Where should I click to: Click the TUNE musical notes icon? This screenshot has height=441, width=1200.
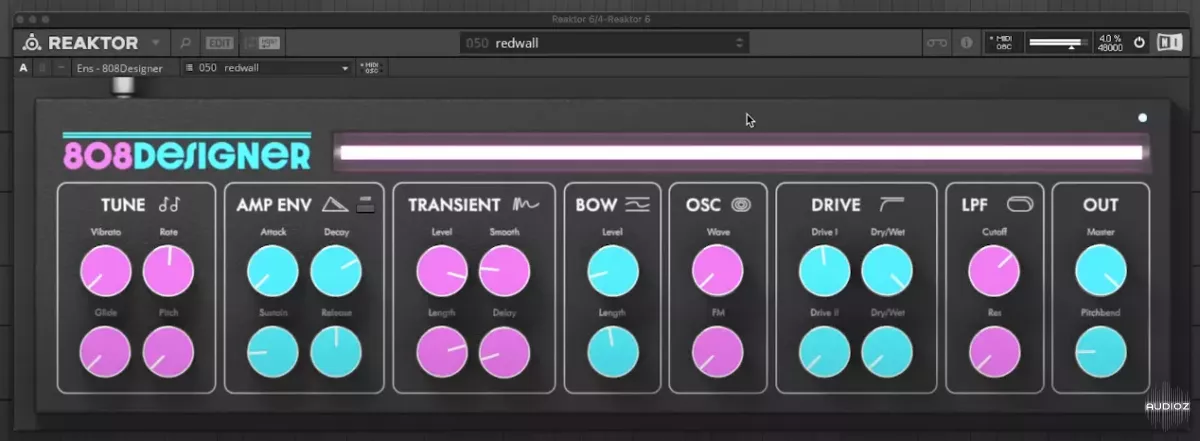170,205
